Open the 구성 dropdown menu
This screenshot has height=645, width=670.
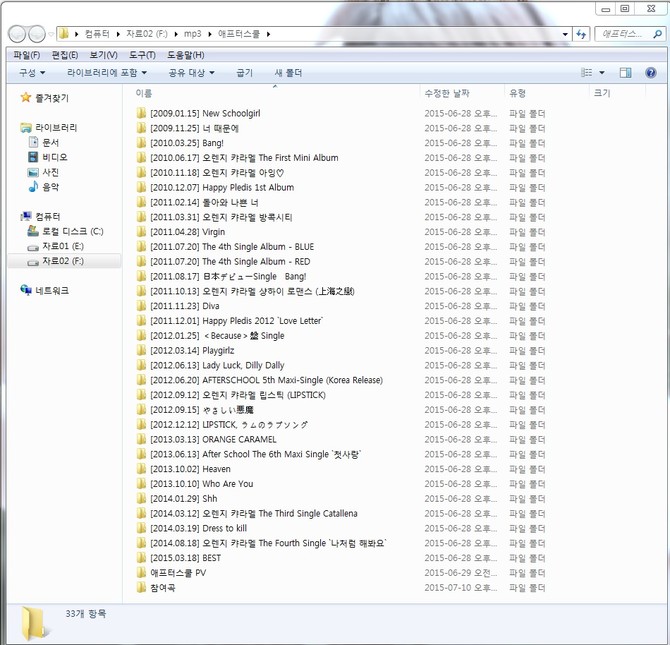pyautogui.click(x=32, y=73)
